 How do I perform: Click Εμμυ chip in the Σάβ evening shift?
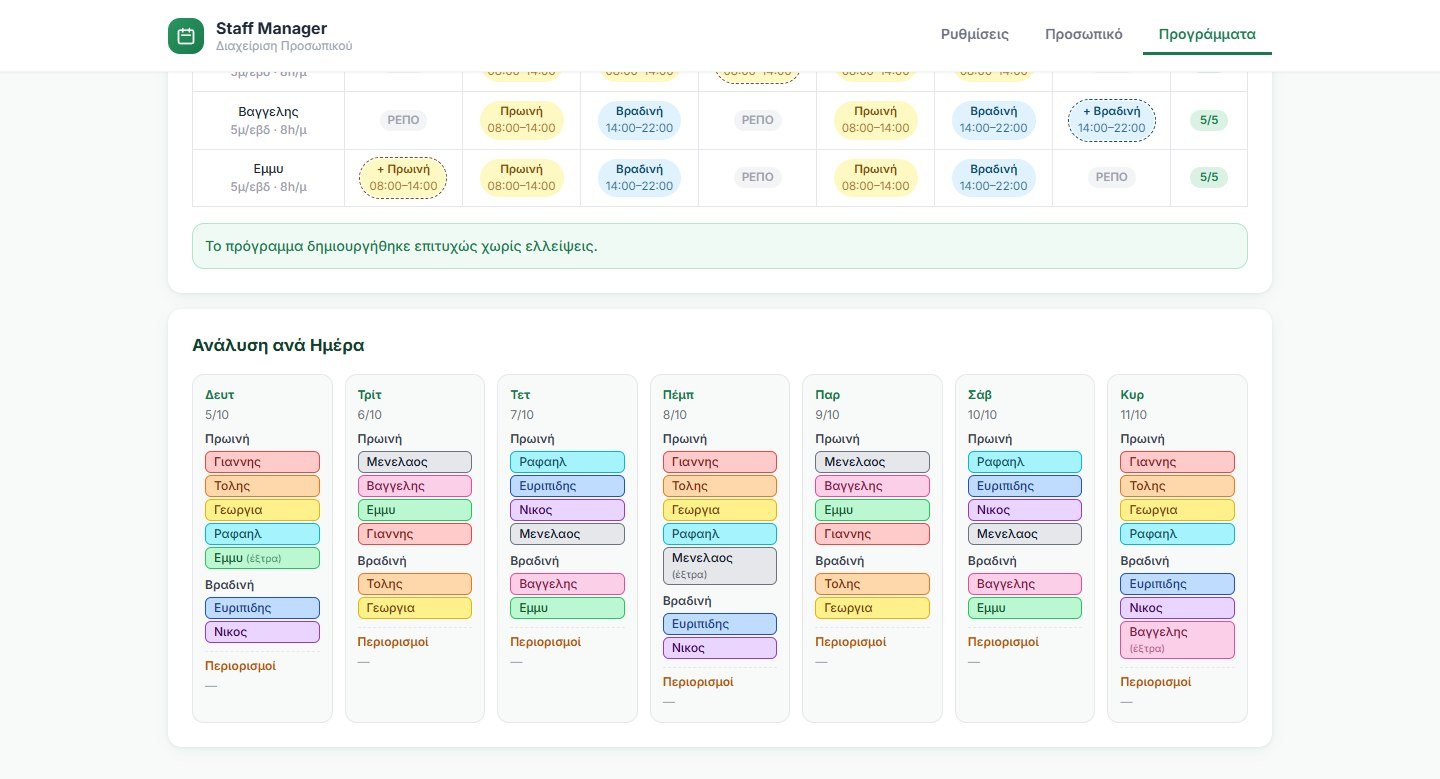coord(1025,608)
